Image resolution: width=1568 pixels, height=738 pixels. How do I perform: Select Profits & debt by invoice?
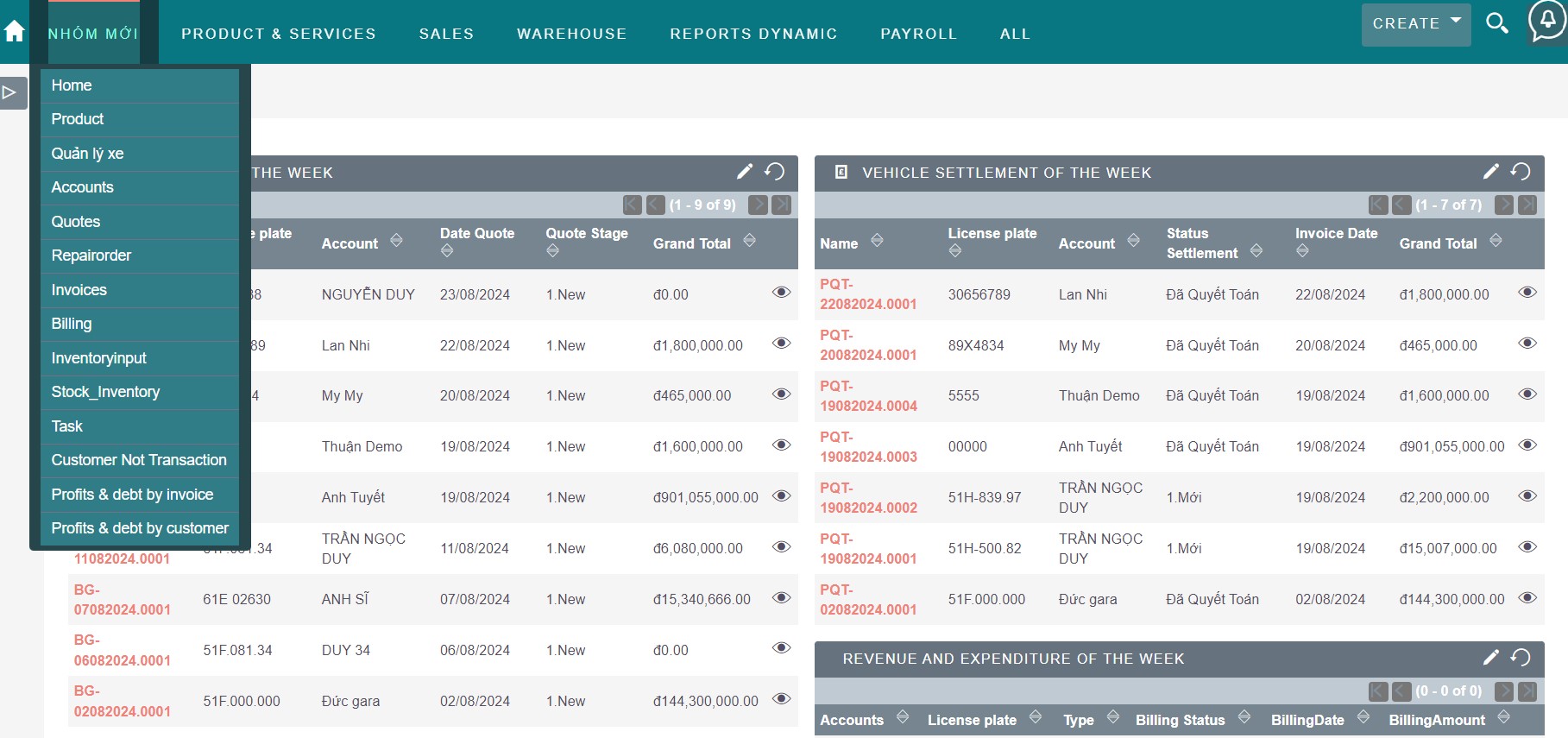pos(140,495)
